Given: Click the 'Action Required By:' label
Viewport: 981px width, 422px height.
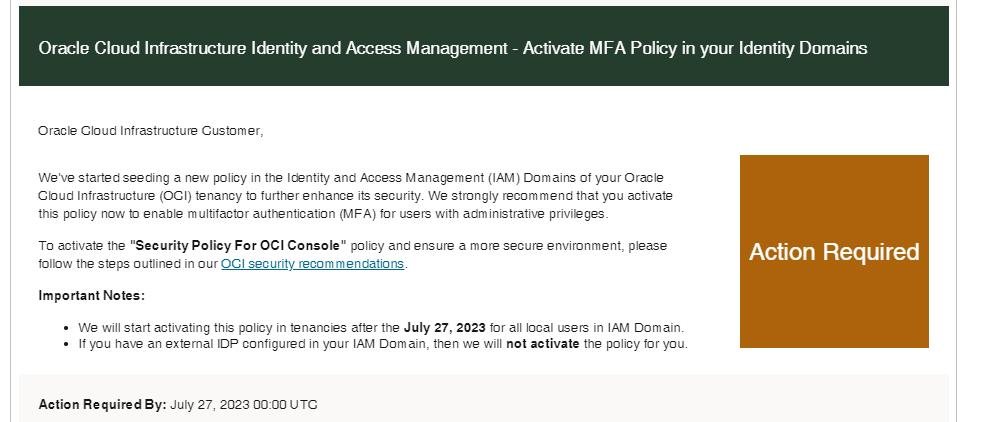Looking at the screenshot, I should tap(102, 405).
